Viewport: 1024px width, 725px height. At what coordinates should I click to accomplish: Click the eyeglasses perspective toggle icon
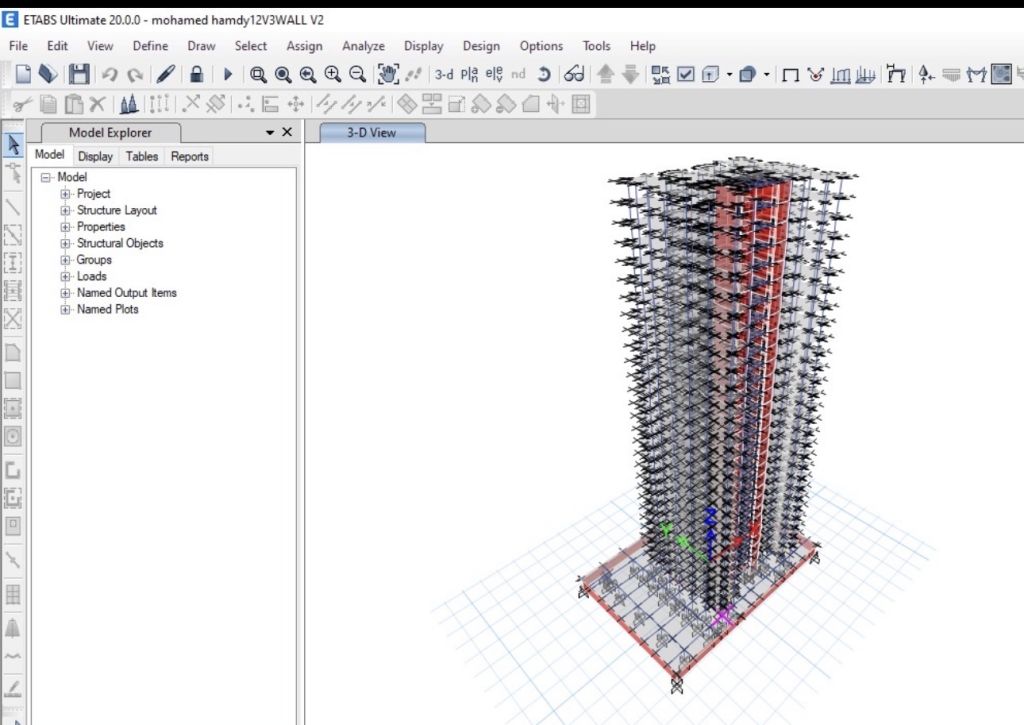(x=574, y=74)
